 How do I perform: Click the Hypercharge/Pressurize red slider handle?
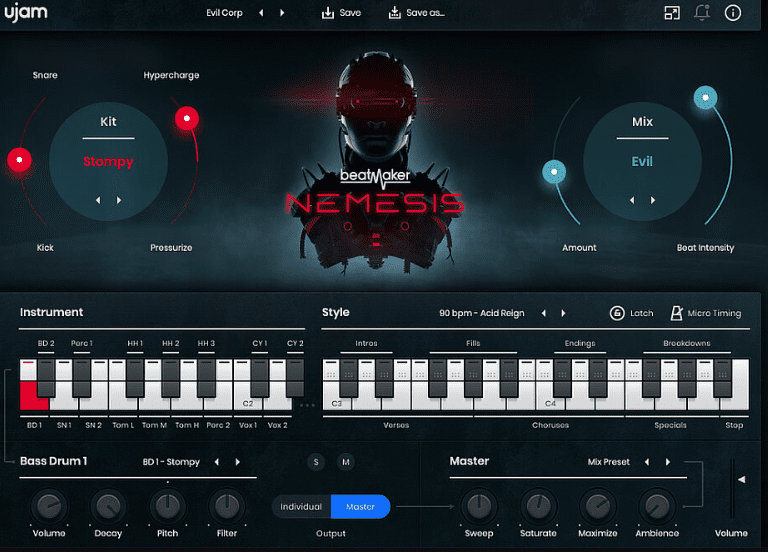[x=187, y=118]
